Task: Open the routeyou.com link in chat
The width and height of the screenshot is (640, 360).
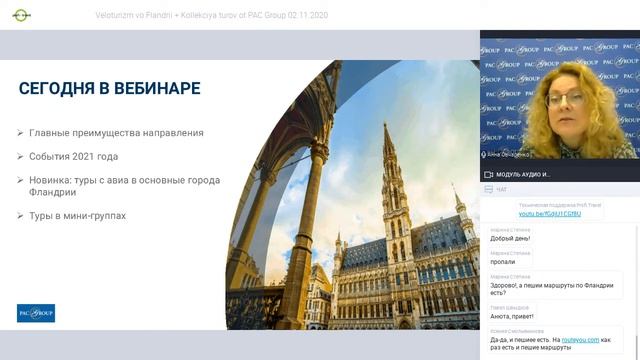Action: click(580, 340)
